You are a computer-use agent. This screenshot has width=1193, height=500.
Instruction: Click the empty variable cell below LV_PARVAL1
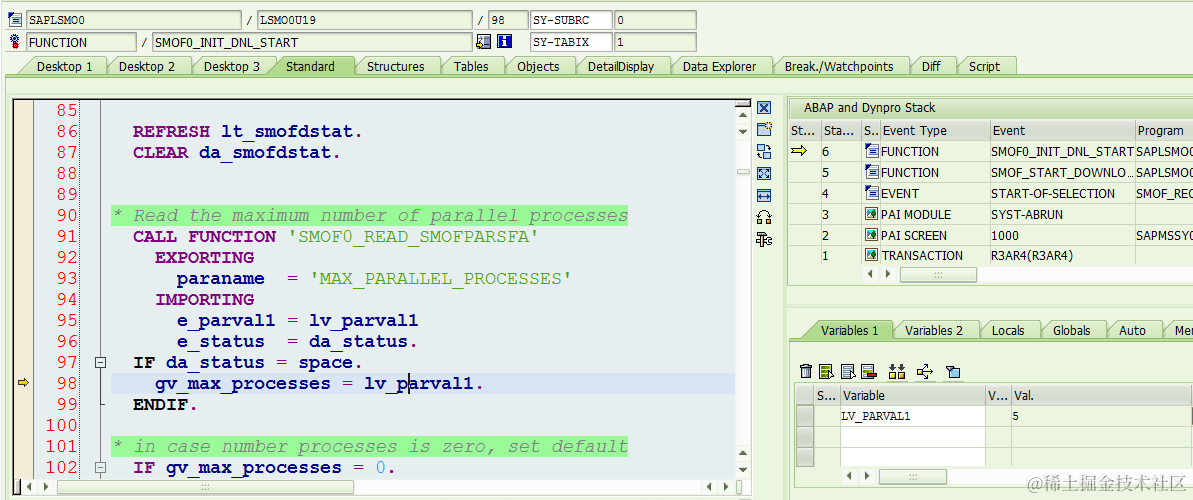pos(912,437)
